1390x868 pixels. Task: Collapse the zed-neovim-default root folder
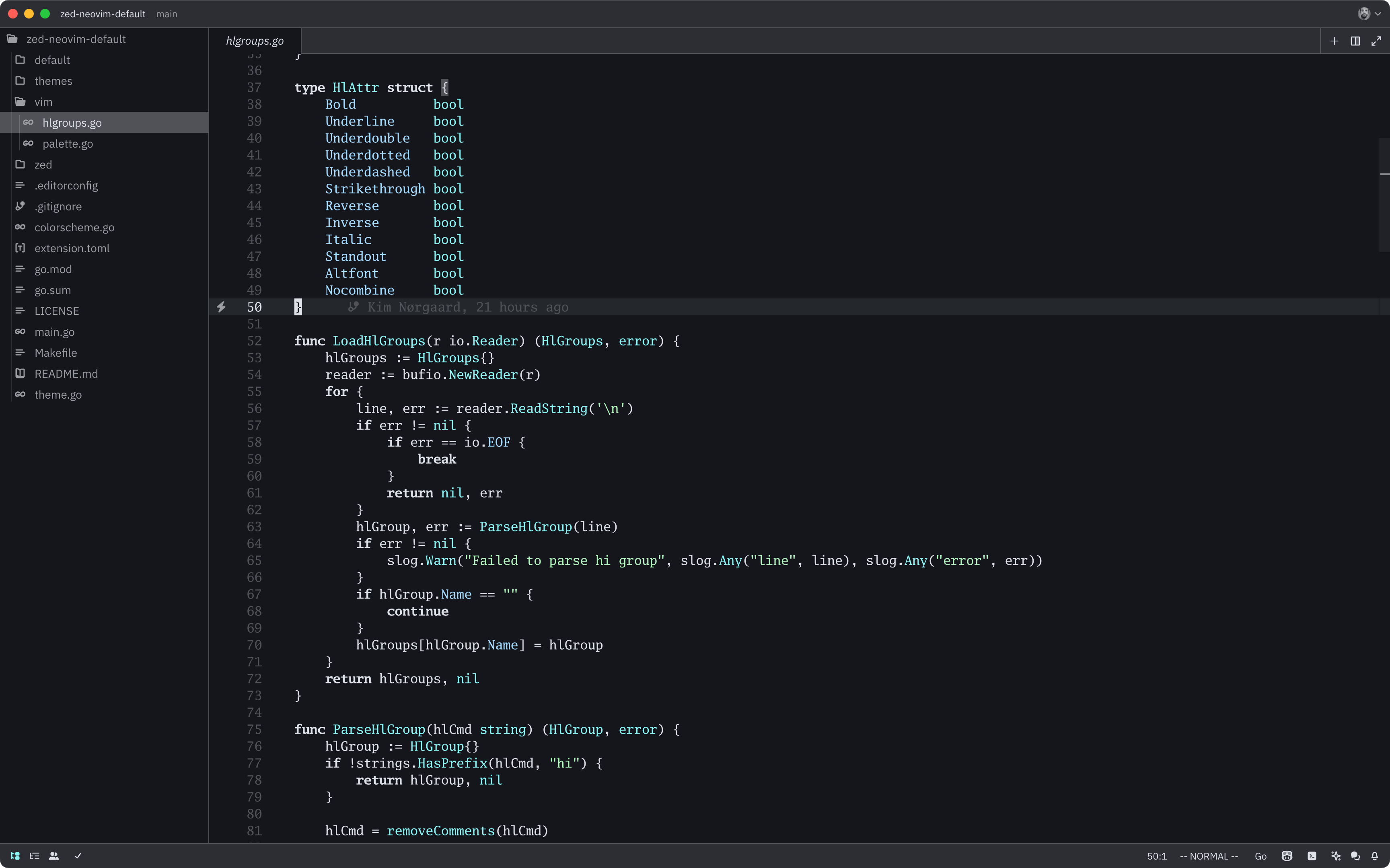pyautogui.click(x=104, y=39)
